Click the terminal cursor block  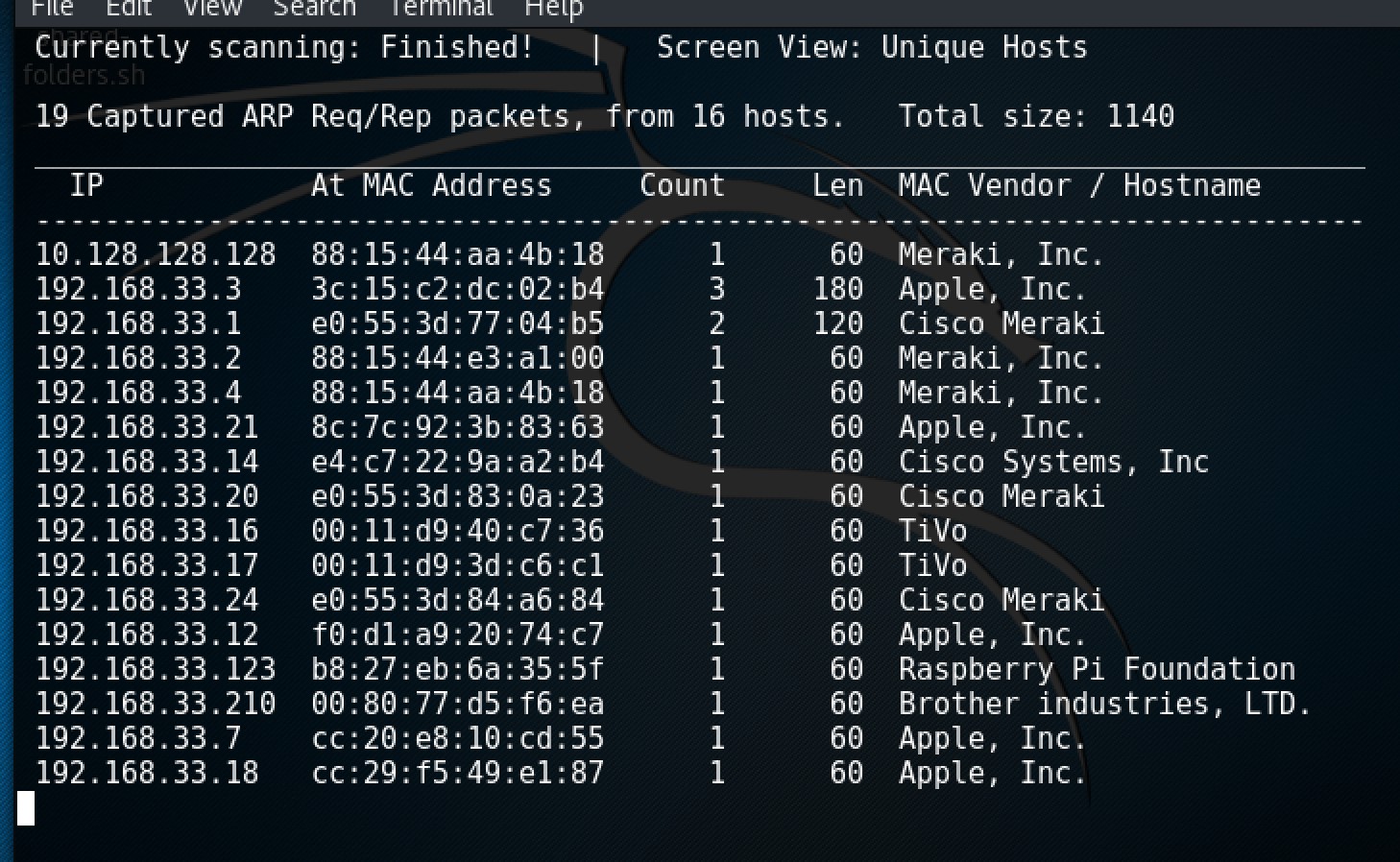(26, 808)
